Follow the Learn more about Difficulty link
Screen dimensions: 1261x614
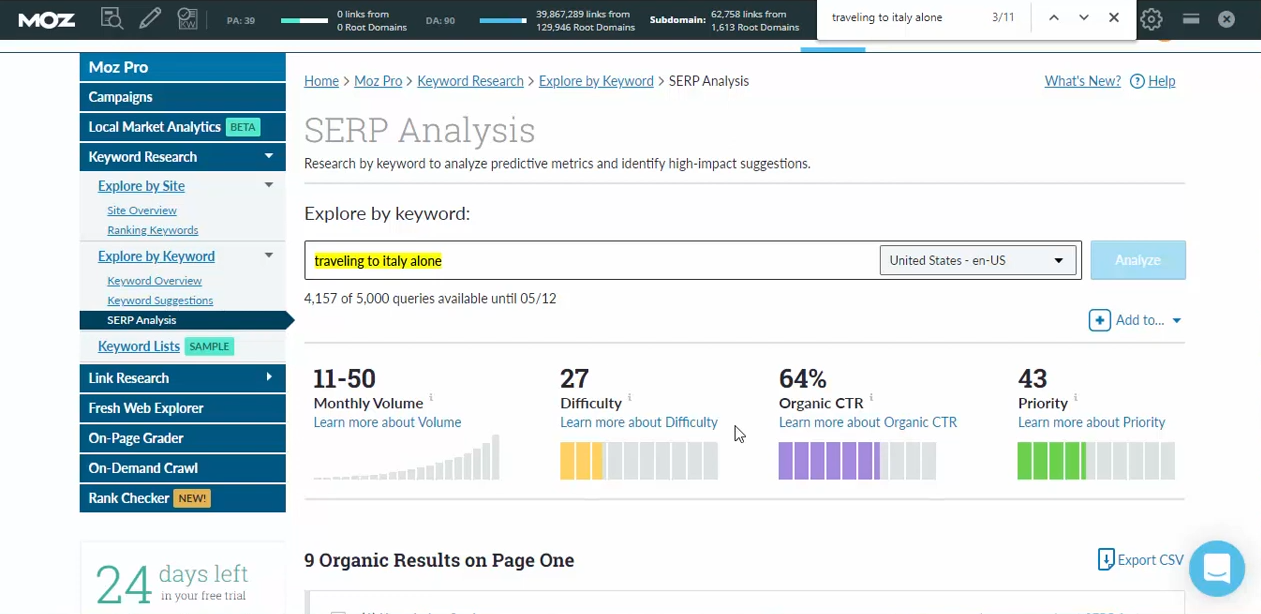(x=638, y=422)
